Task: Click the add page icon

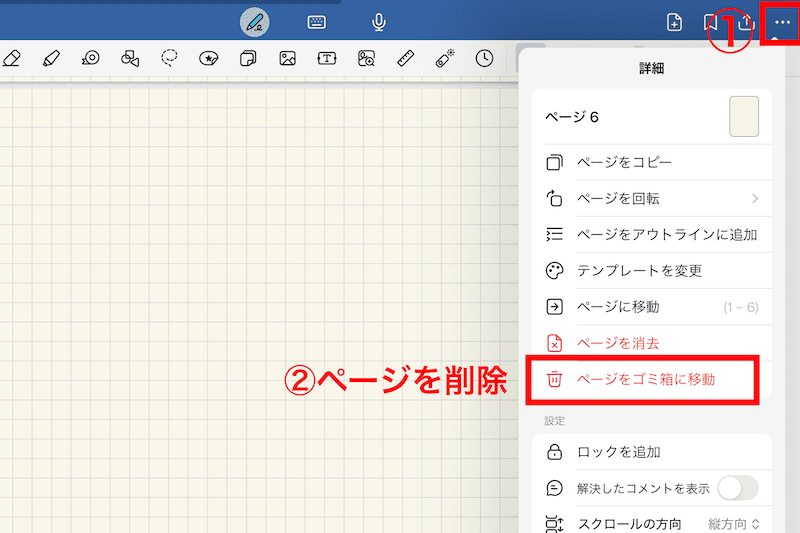Action: click(x=676, y=23)
